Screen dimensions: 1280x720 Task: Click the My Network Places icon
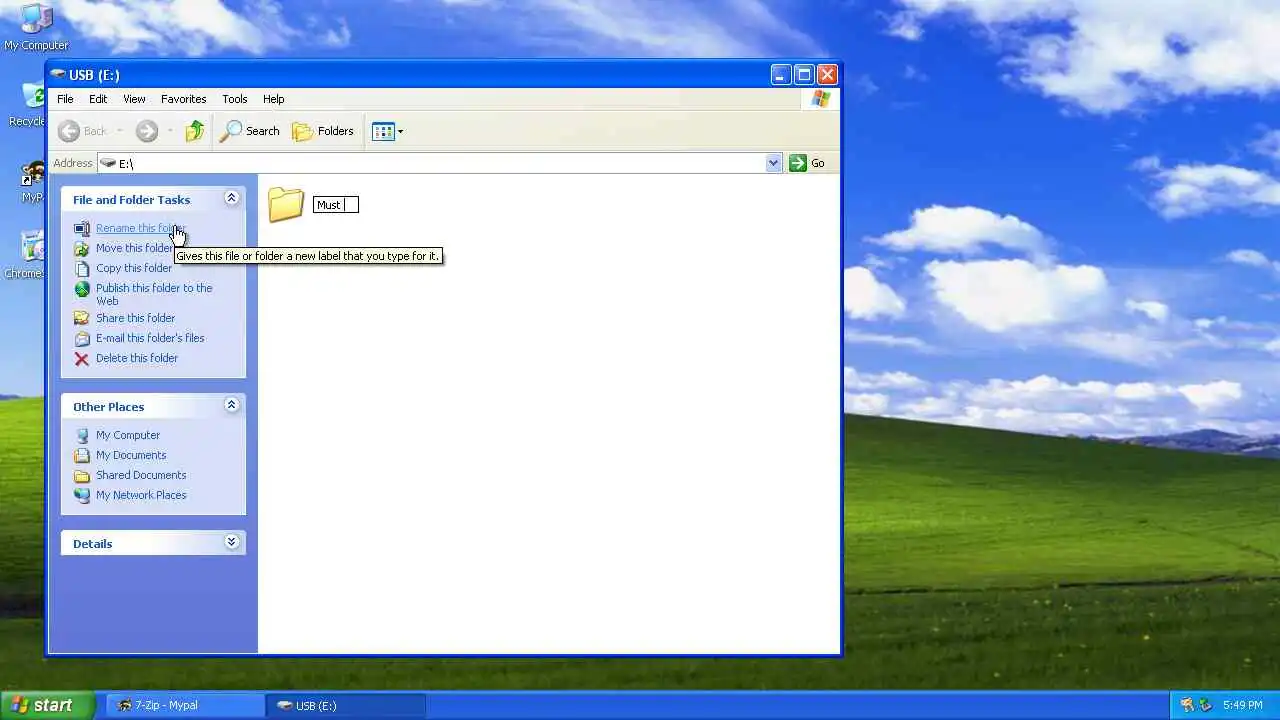click(82, 495)
